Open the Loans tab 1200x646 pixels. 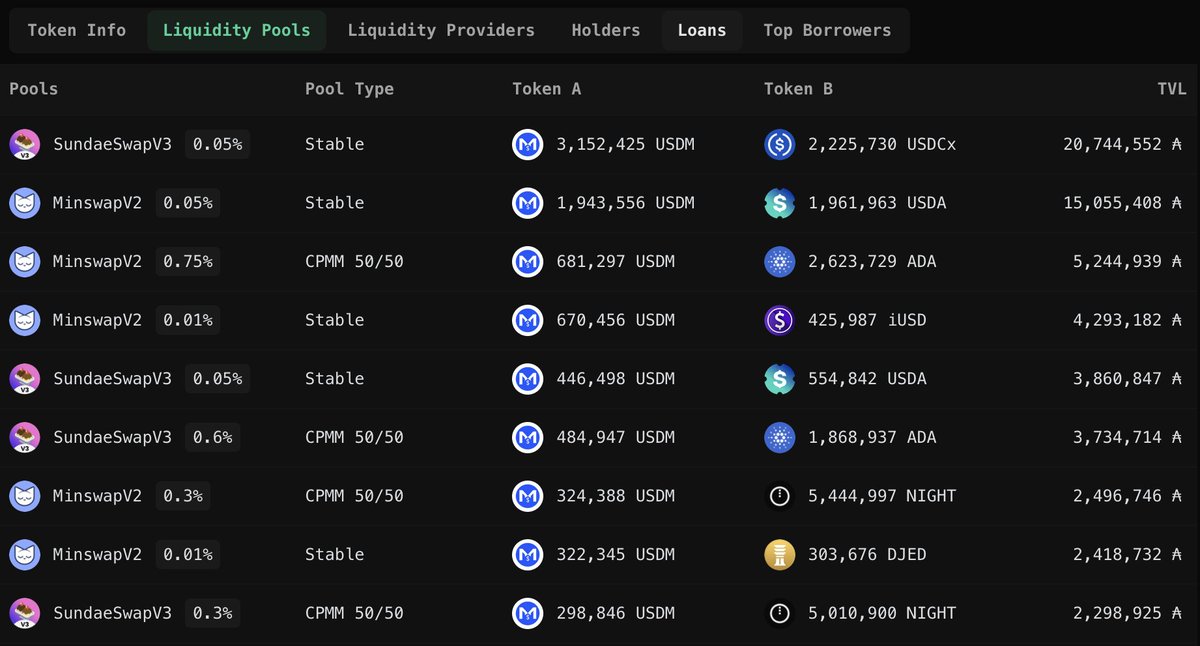point(702,30)
